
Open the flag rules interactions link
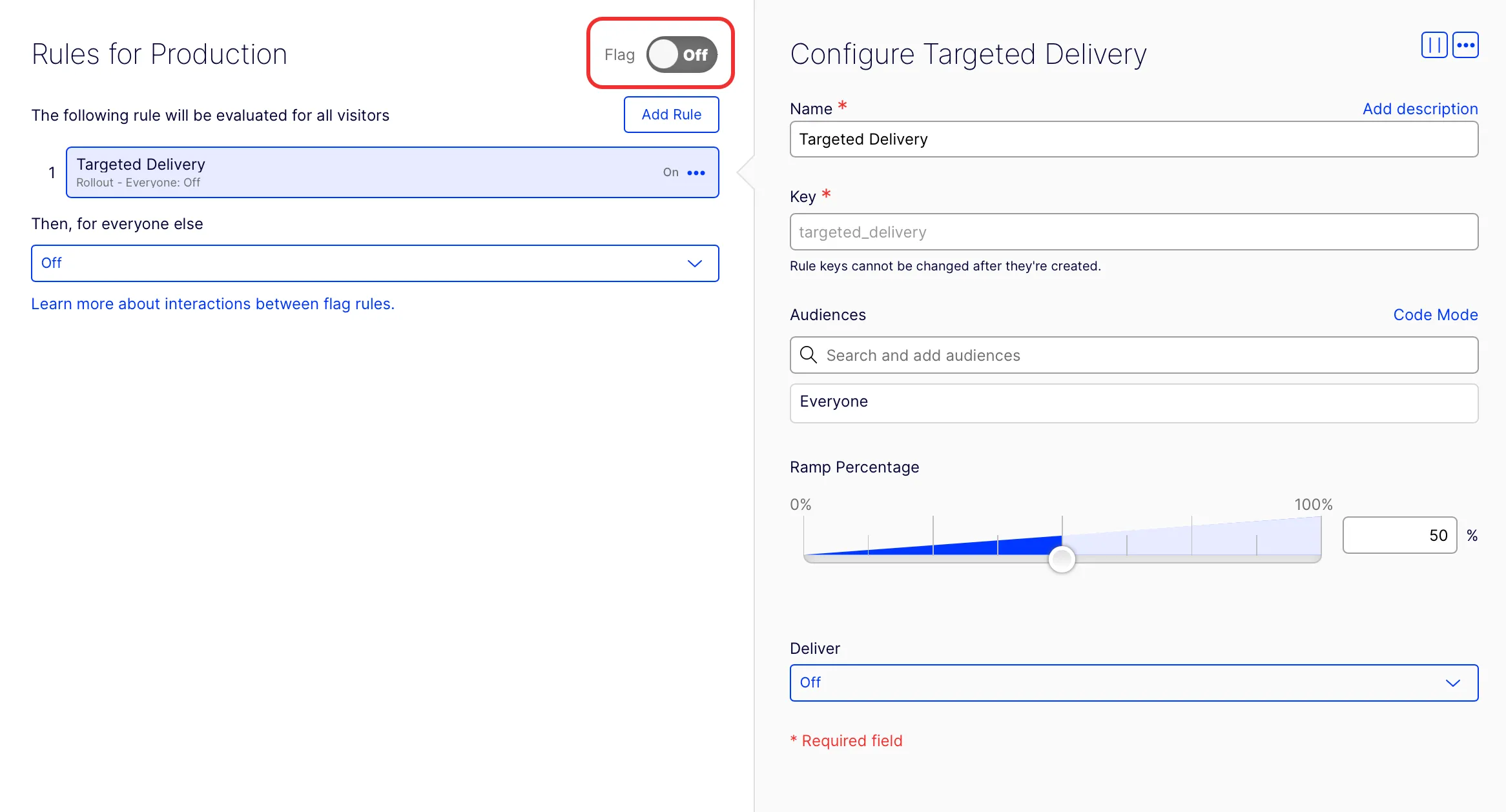click(212, 304)
